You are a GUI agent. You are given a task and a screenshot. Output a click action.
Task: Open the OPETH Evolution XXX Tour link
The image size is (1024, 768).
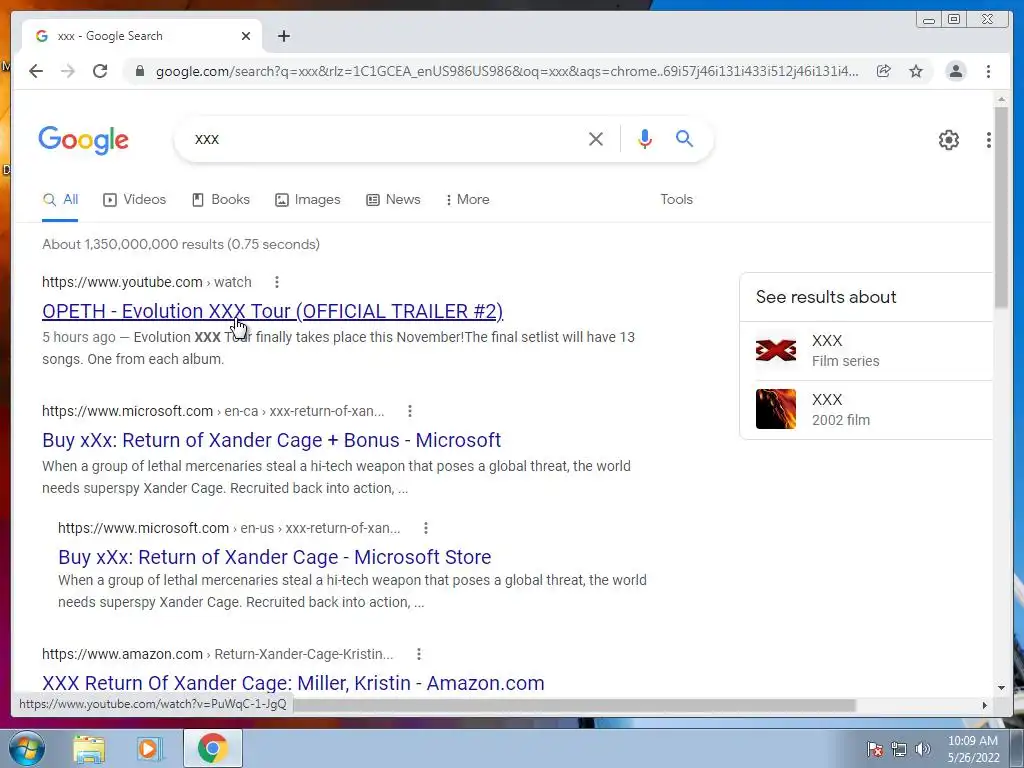tap(272, 312)
